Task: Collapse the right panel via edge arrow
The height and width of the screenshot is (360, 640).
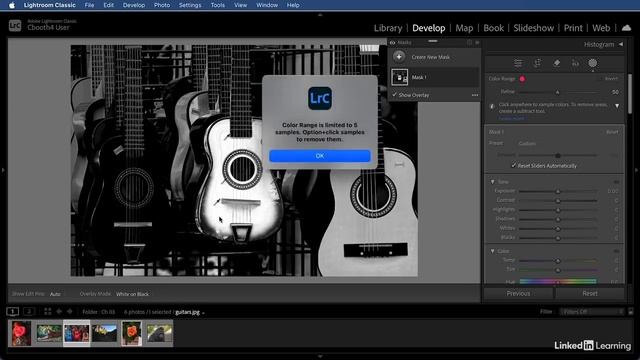Action: (x=637, y=170)
